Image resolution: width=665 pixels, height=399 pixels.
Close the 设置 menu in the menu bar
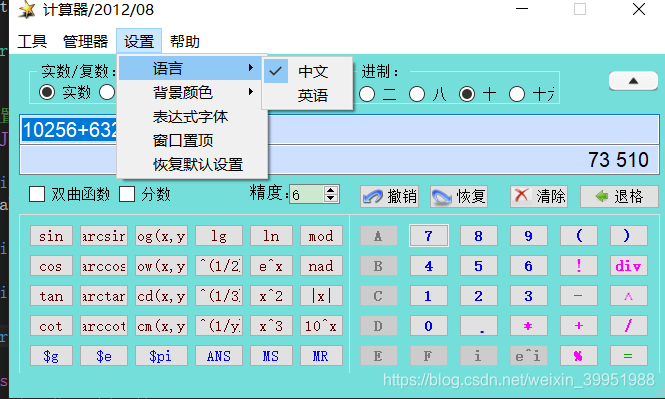[x=139, y=42]
